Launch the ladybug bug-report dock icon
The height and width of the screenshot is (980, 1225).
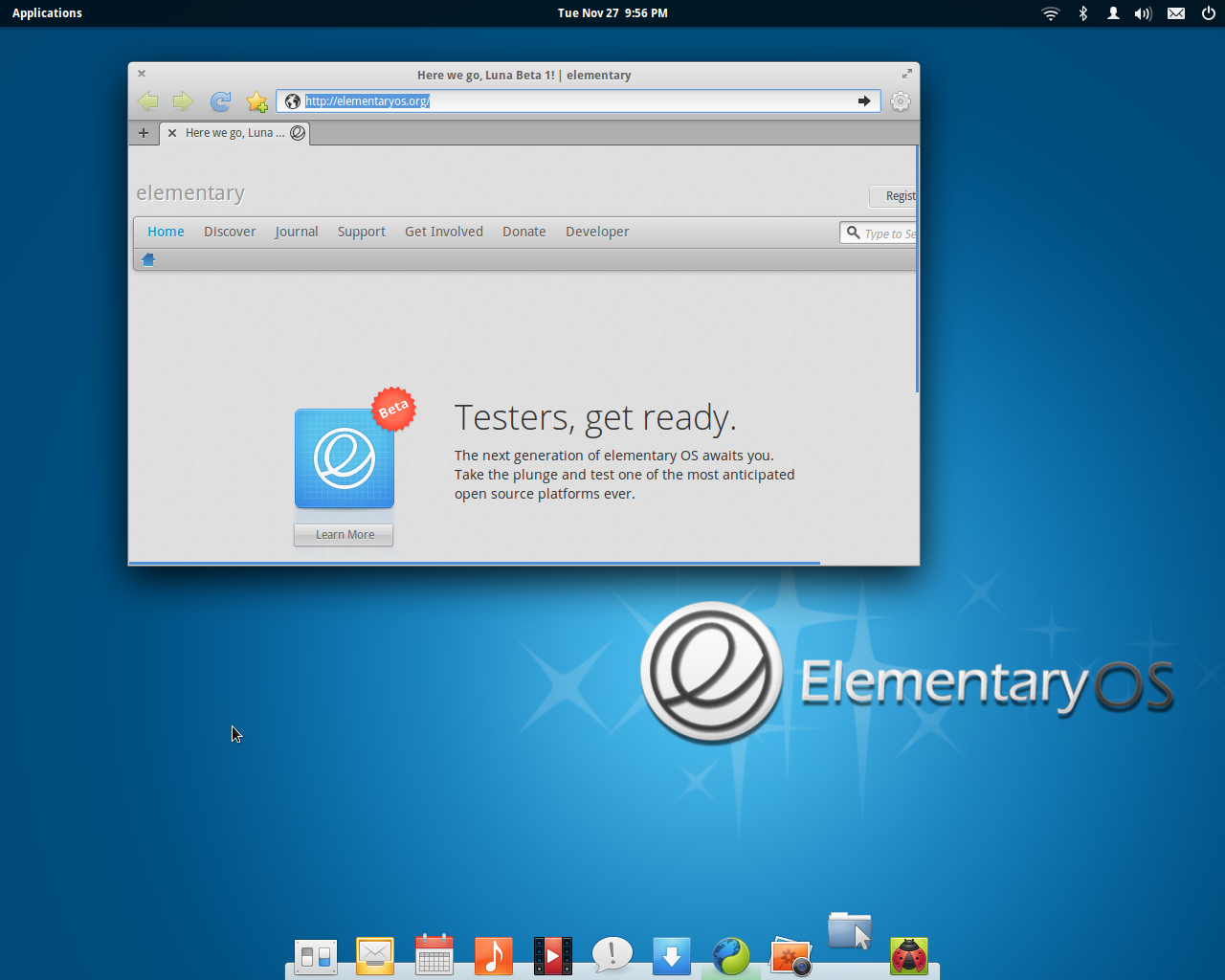click(x=909, y=955)
